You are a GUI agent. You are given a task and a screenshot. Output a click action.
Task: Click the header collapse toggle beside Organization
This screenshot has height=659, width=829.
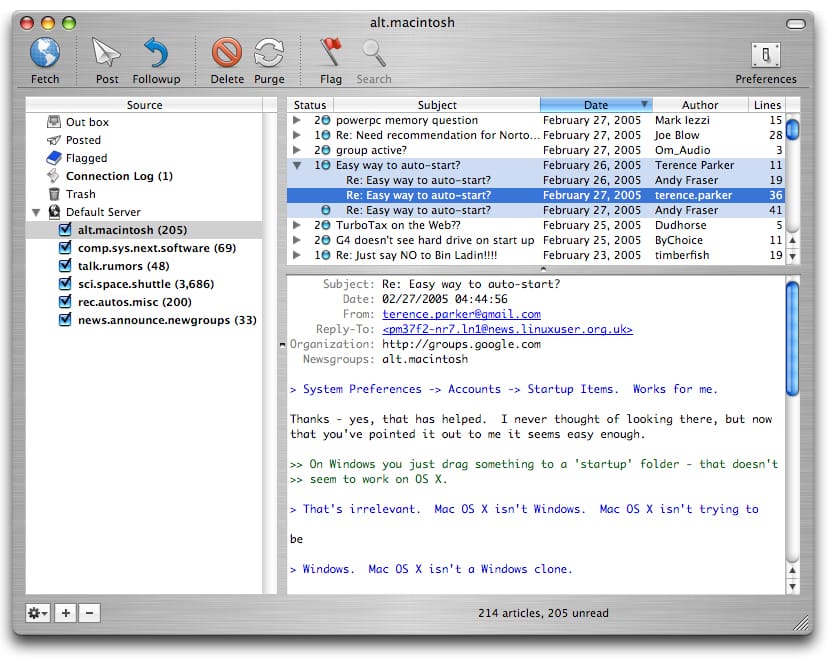(x=282, y=345)
